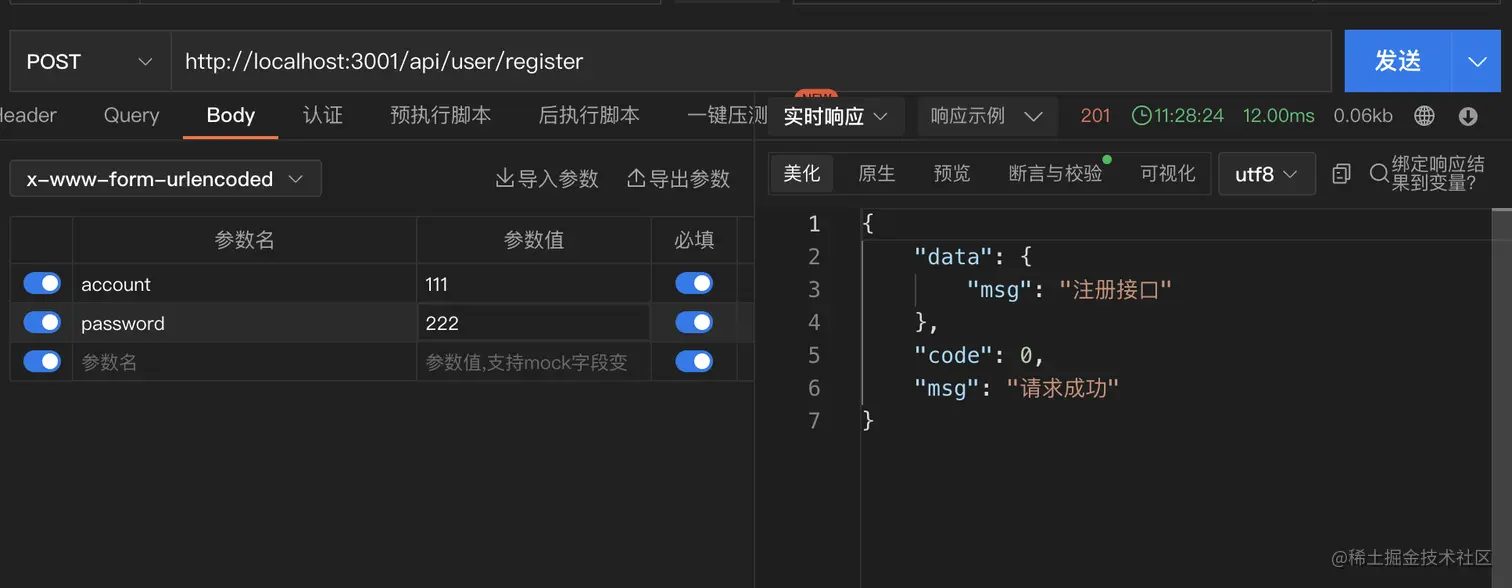Copy response using the copy icon
This screenshot has height=588, width=1512.
click(1342, 174)
